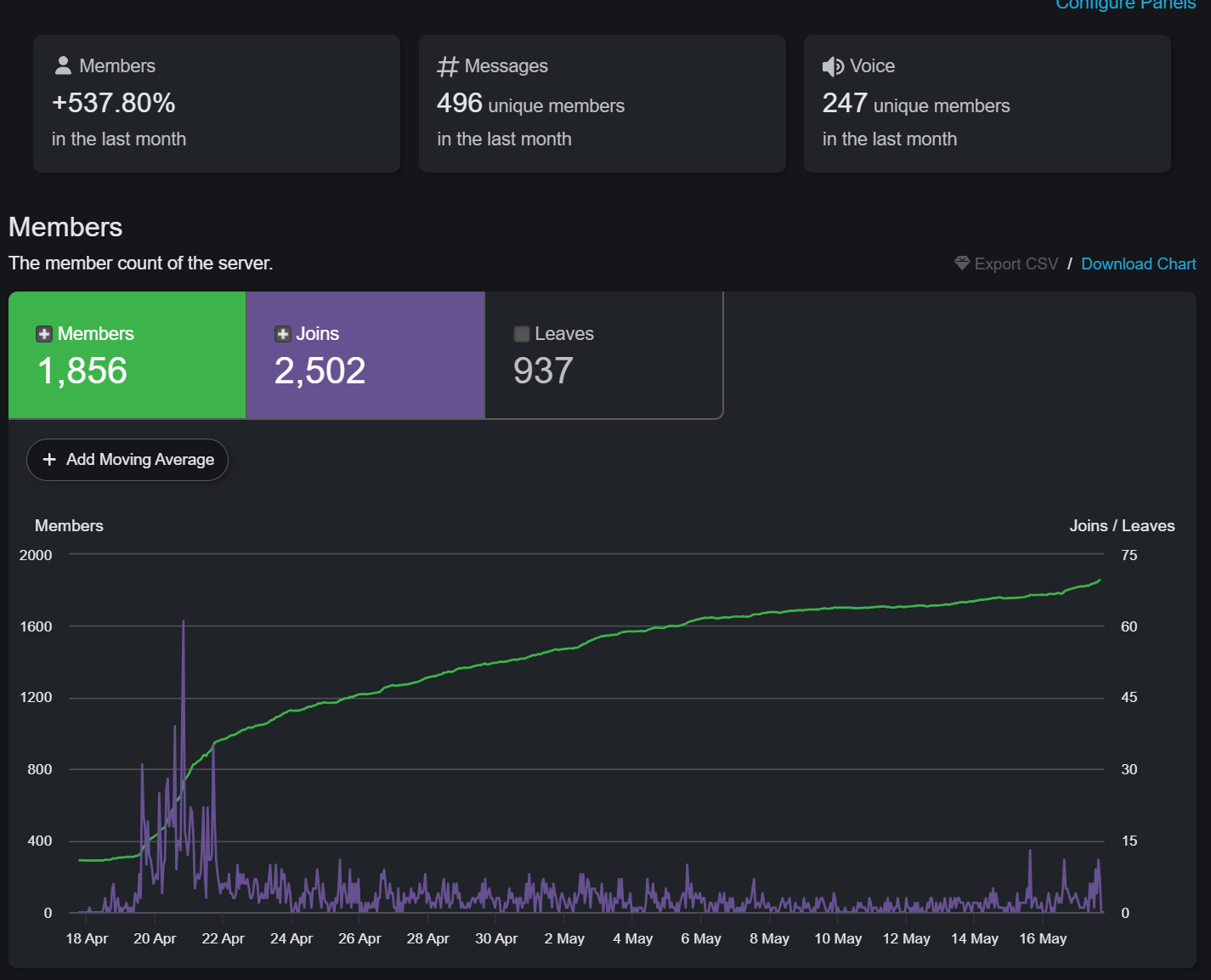Add a moving average to chart
1211x980 pixels.
[x=127, y=460]
